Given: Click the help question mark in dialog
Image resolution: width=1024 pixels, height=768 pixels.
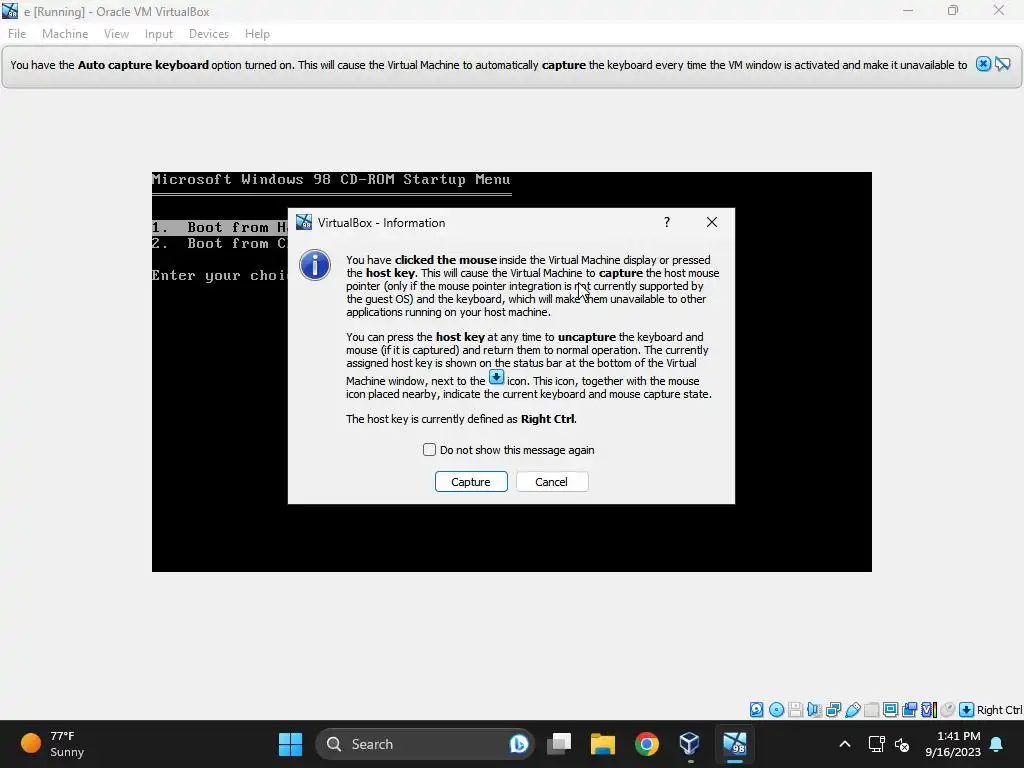Looking at the screenshot, I should tap(667, 222).
